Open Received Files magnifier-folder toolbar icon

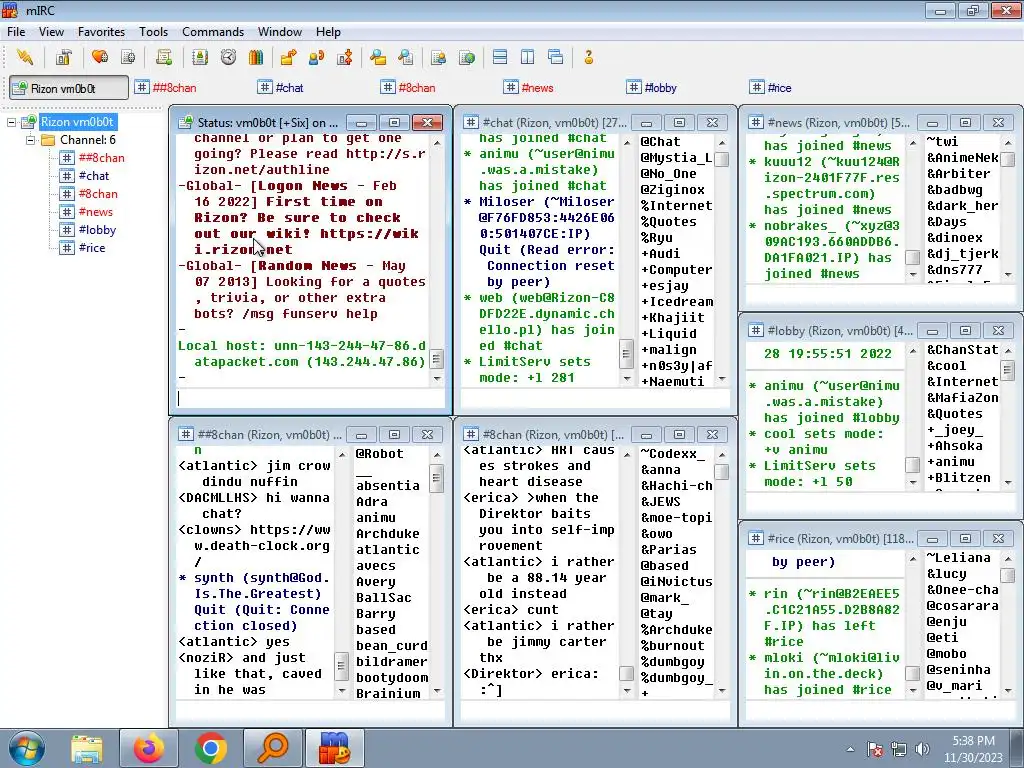(377, 57)
